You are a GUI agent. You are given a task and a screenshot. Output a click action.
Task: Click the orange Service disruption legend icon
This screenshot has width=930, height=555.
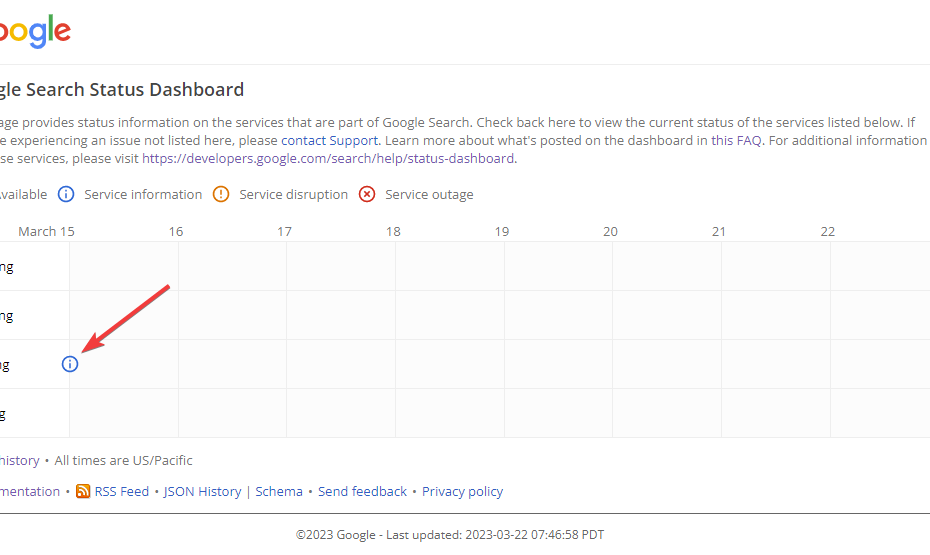click(221, 194)
